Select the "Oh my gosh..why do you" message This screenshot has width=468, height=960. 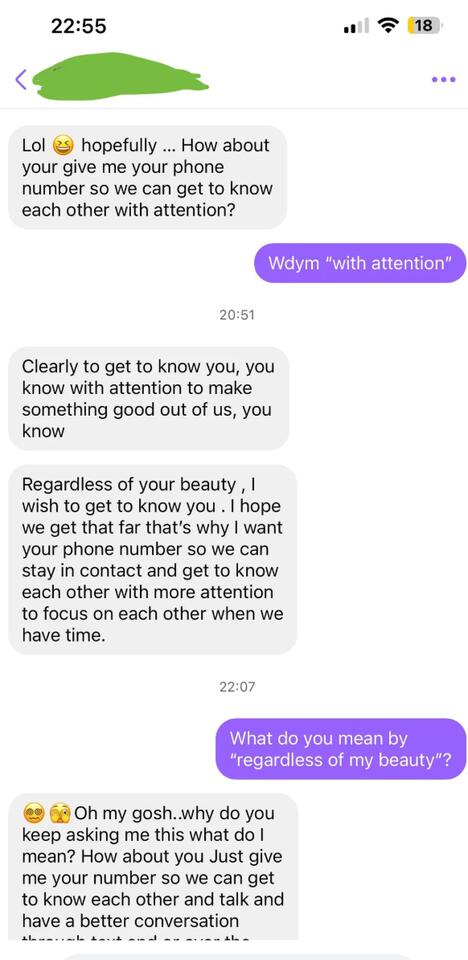coord(153,867)
